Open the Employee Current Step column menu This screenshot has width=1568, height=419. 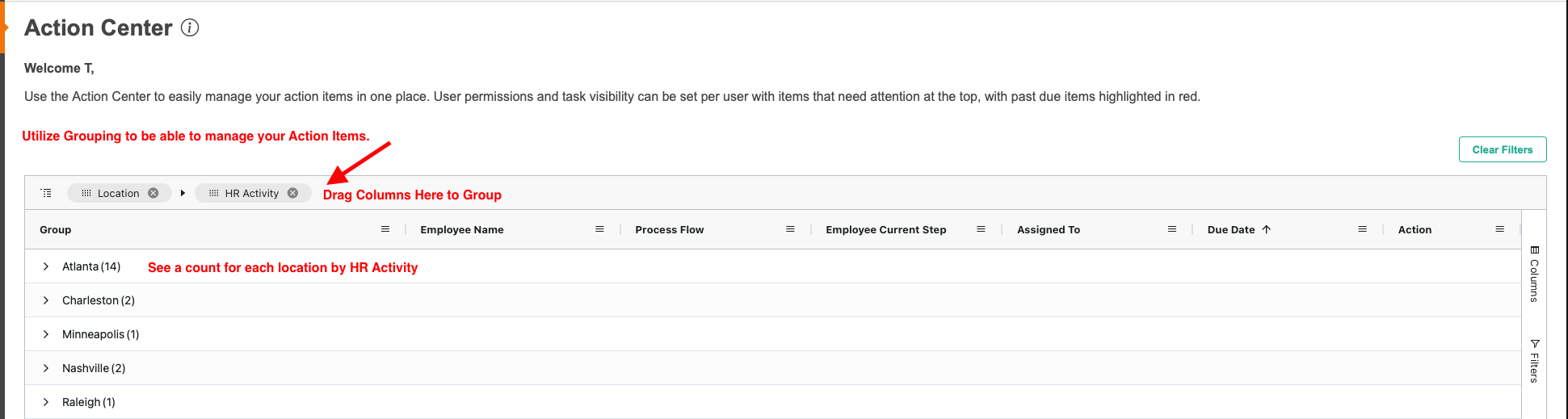981,229
